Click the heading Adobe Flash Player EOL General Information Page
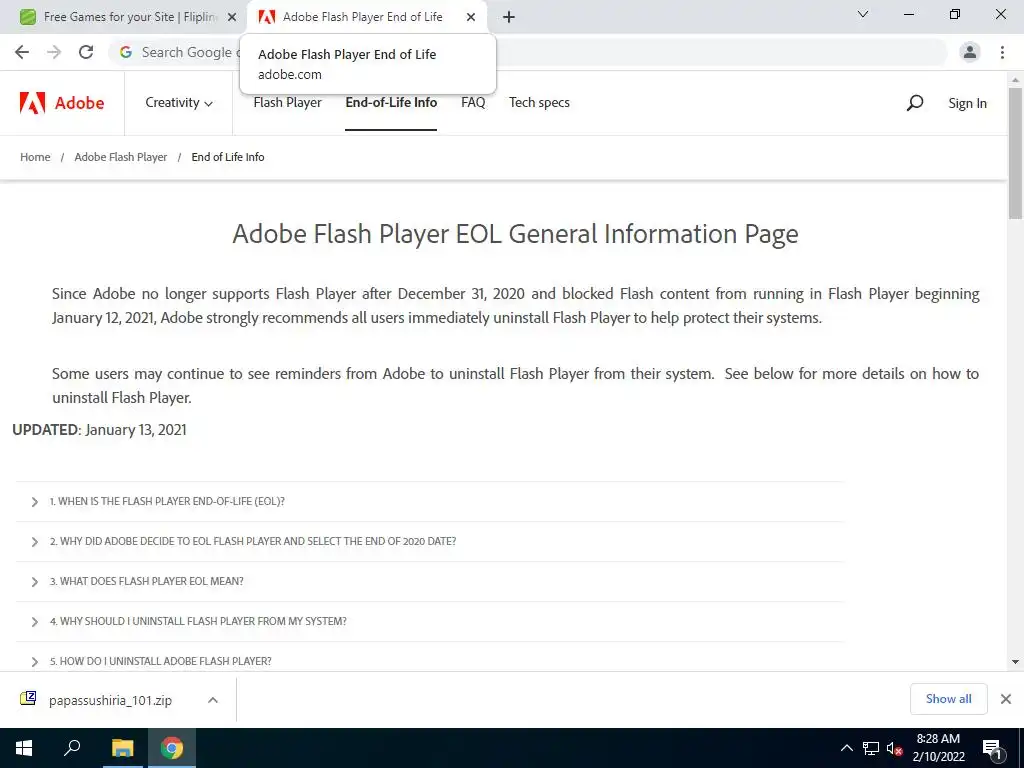This screenshot has width=1024, height=768. coord(515,234)
